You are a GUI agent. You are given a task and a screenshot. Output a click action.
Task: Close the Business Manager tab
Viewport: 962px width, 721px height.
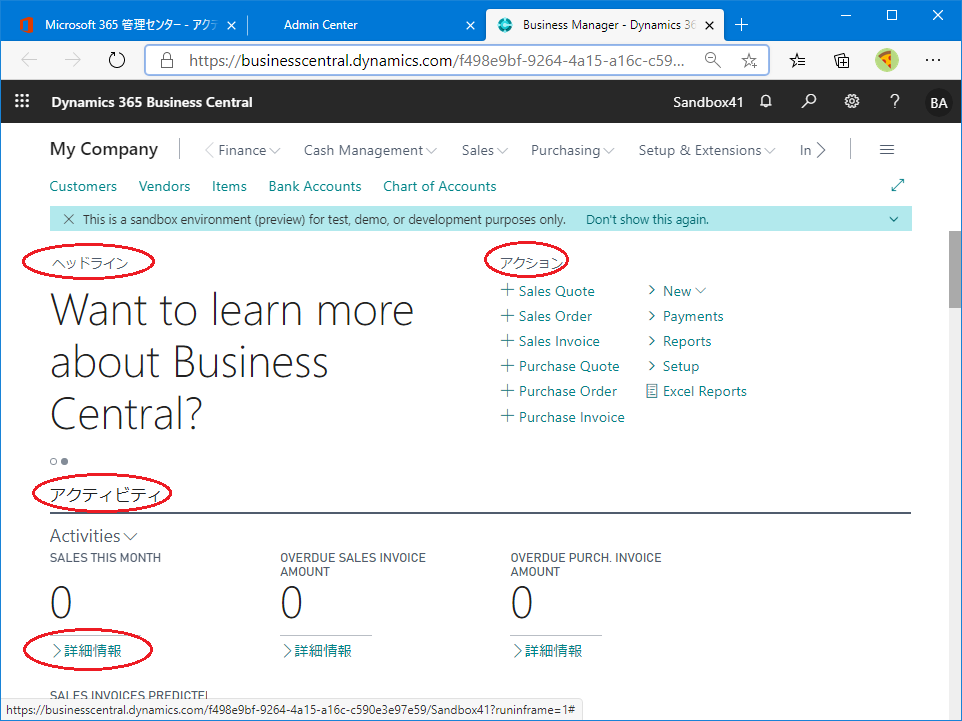point(709,25)
